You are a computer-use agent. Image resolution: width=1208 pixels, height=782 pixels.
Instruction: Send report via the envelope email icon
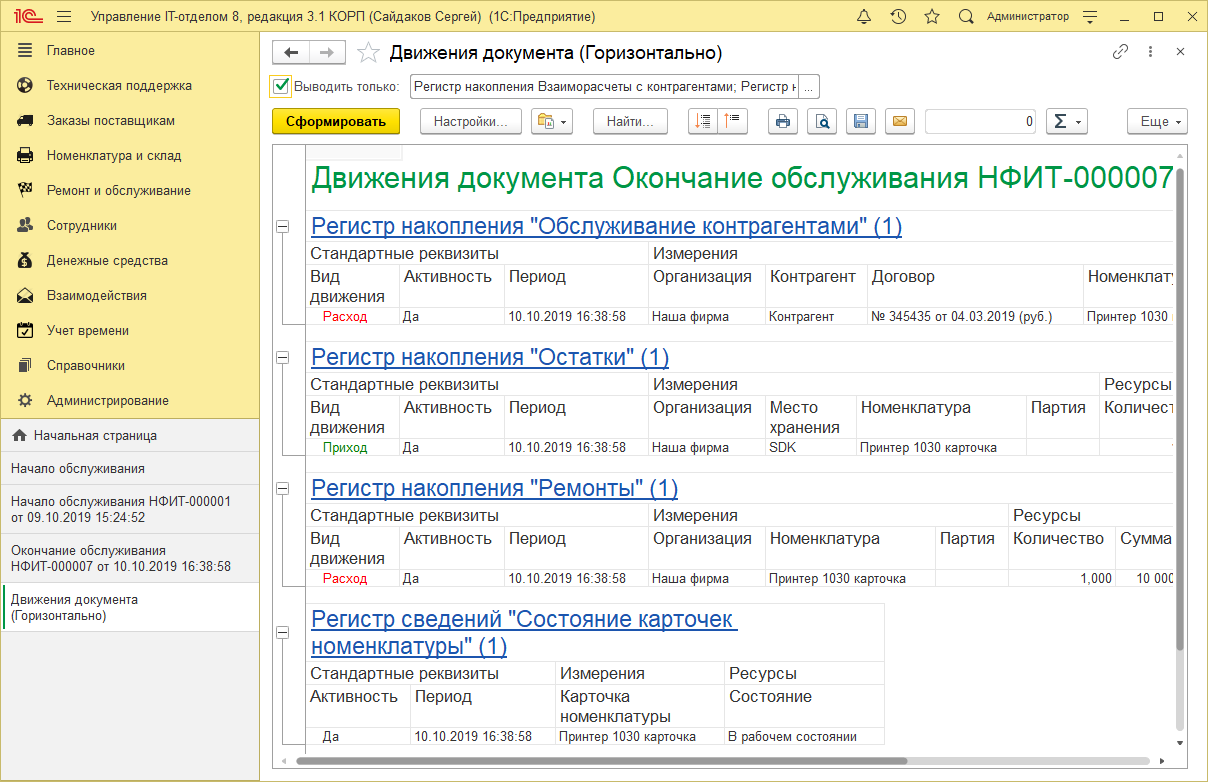(900, 121)
